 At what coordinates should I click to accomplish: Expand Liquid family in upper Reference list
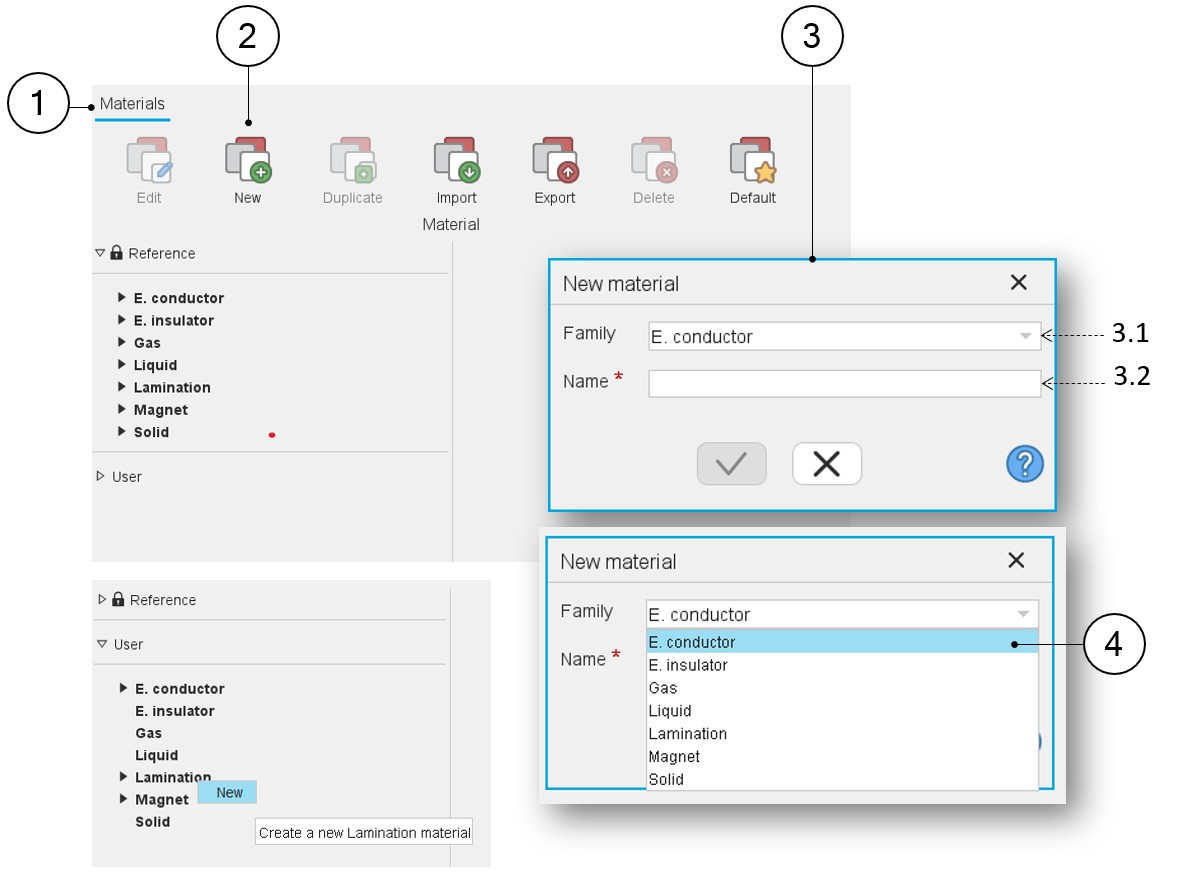122,365
